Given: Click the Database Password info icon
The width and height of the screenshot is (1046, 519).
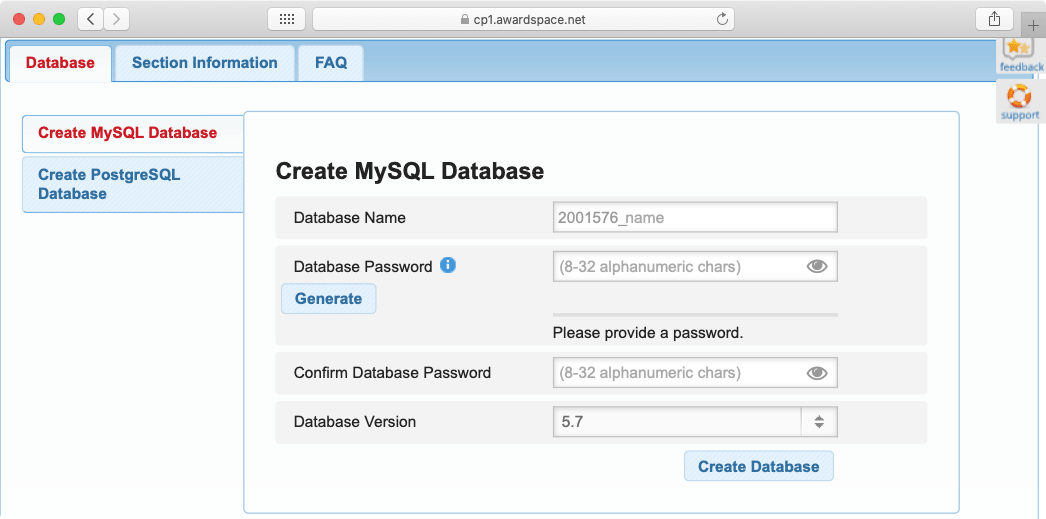Looking at the screenshot, I should click(x=448, y=266).
